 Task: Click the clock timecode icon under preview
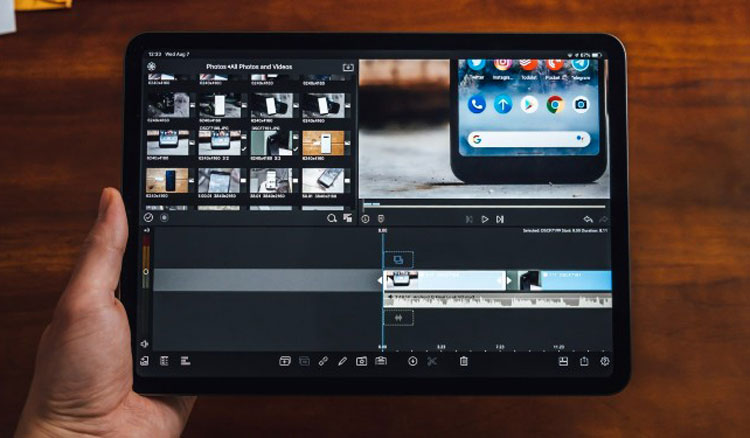click(365, 219)
